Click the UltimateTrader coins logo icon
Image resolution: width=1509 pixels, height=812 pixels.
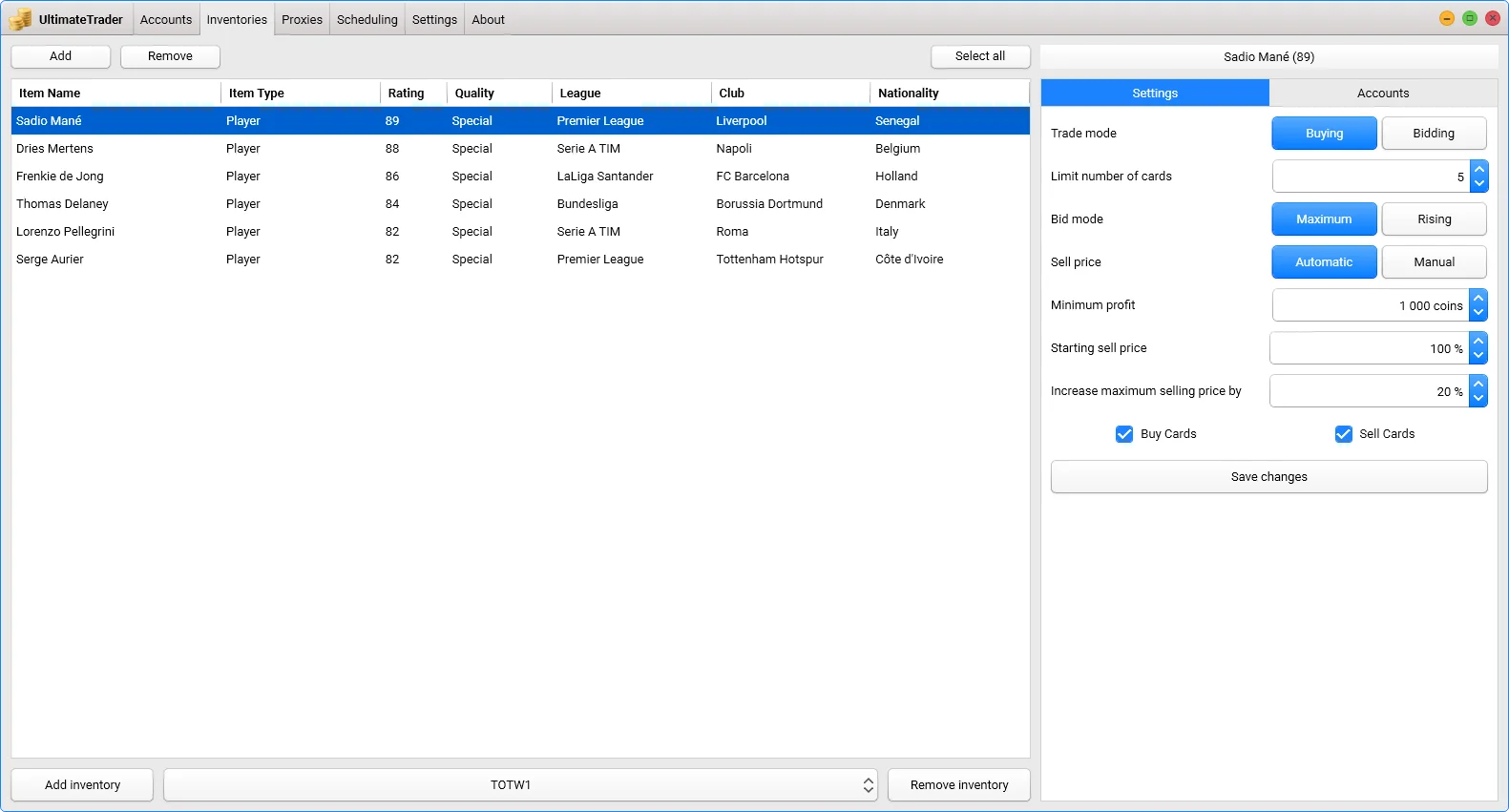(x=21, y=19)
